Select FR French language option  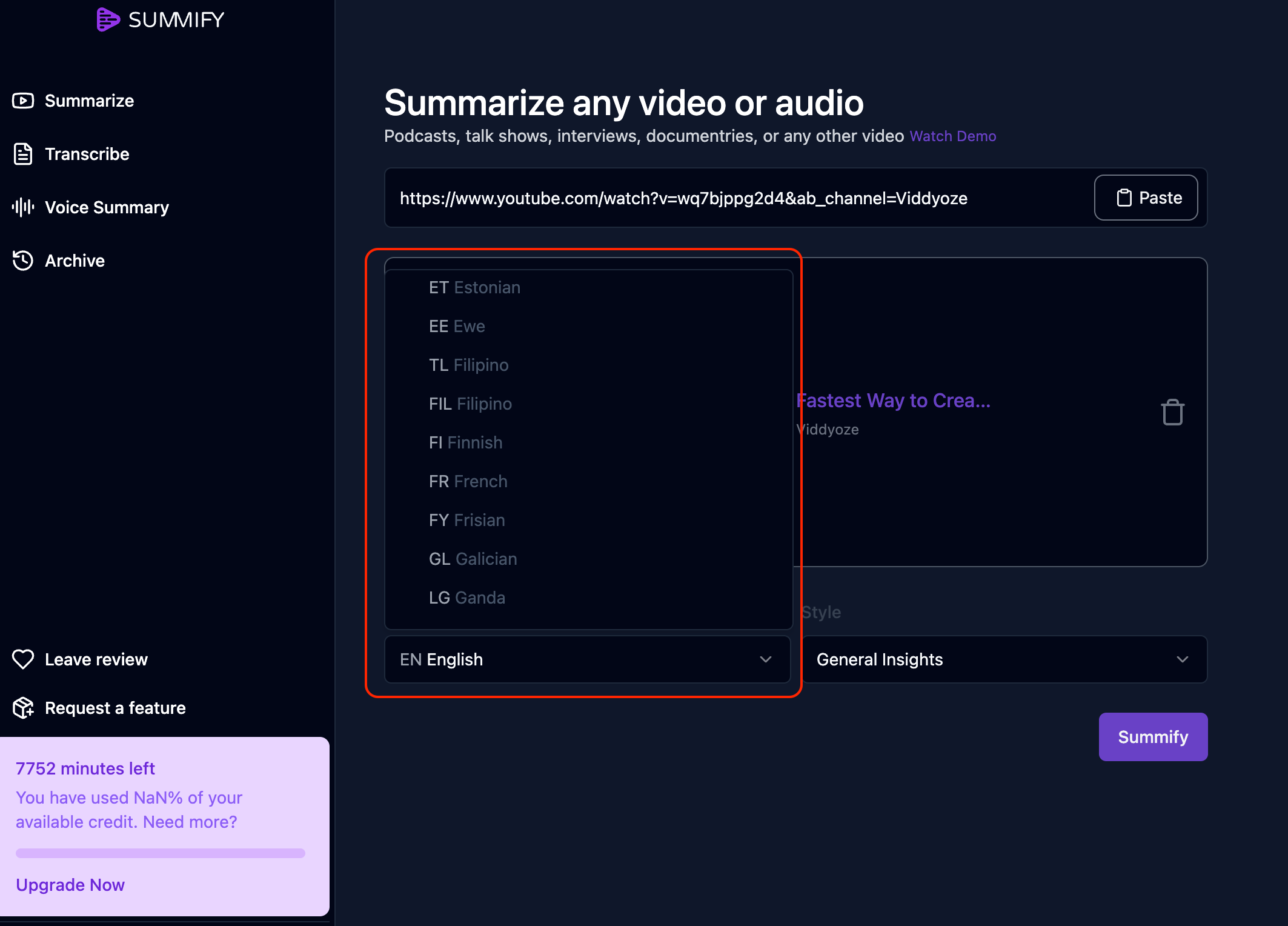click(x=588, y=481)
